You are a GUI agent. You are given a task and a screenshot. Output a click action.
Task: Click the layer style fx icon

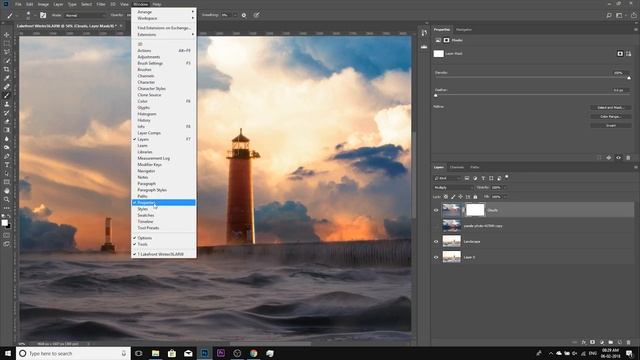point(584,342)
